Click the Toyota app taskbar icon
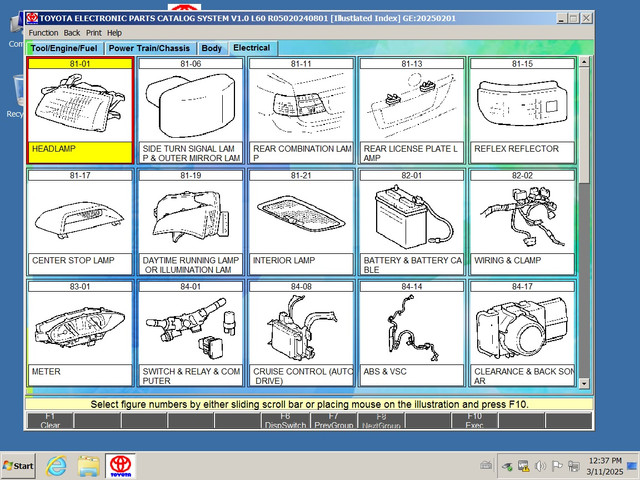 (x=121, y=466)
